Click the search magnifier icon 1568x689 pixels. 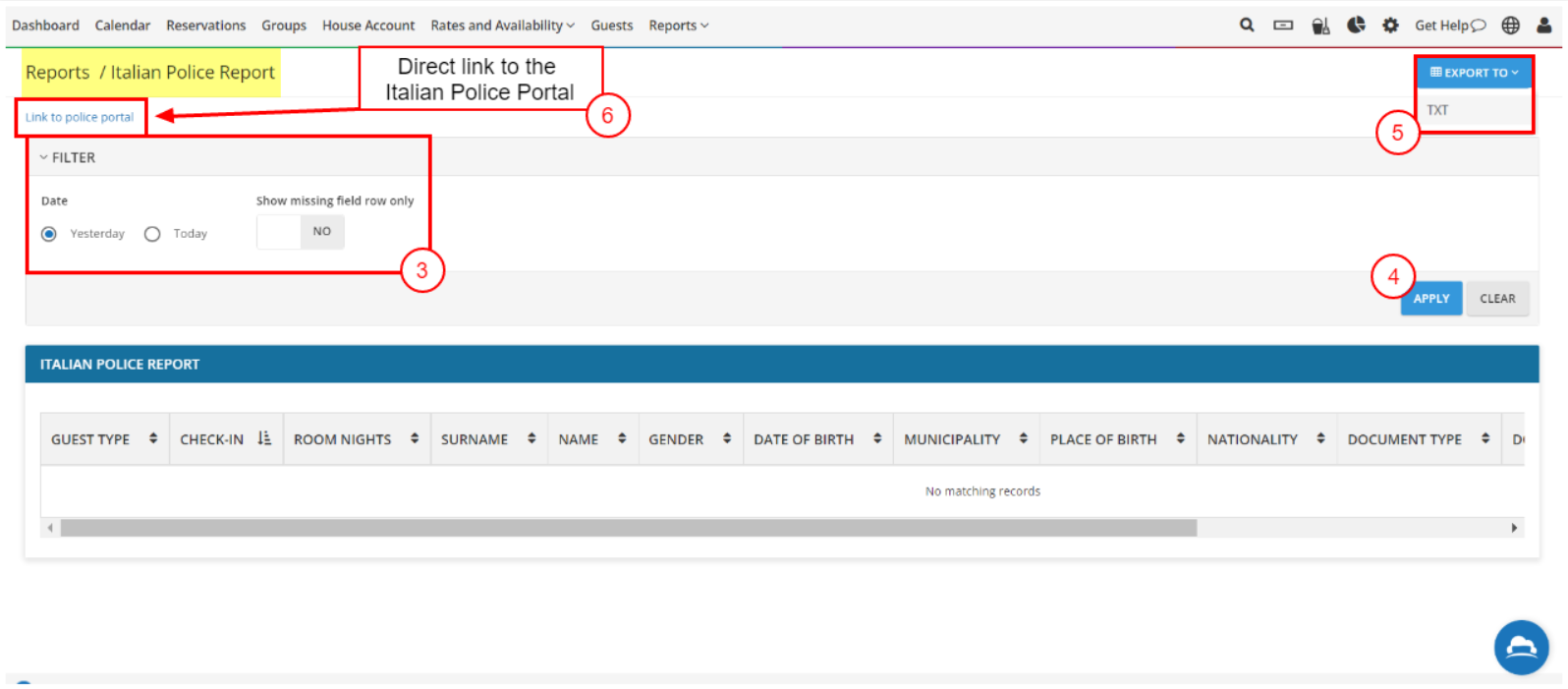pyautogui.click(x=1246, y=26)
